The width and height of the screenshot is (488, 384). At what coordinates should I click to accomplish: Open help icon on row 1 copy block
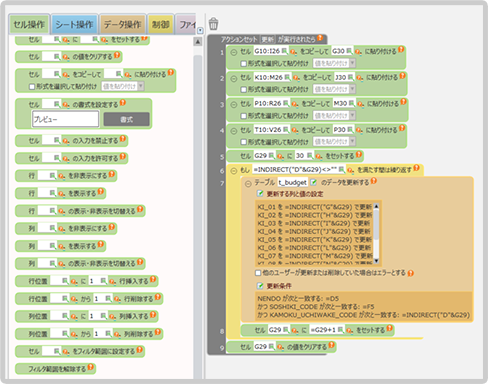point(401,49)
